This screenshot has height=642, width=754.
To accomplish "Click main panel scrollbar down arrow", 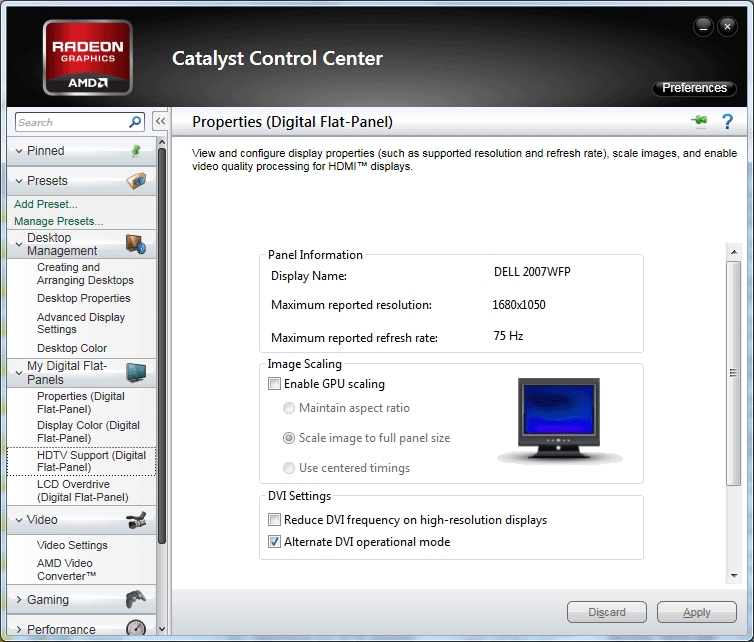I will tap(734, 576).
